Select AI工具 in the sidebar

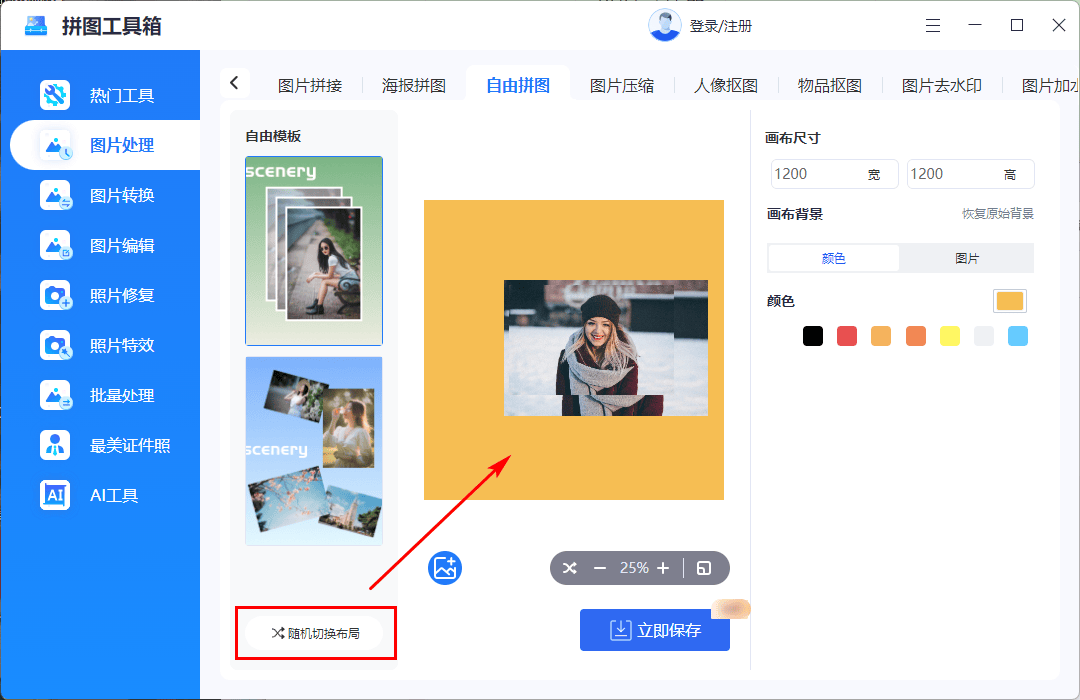click(x=114, y=495)
